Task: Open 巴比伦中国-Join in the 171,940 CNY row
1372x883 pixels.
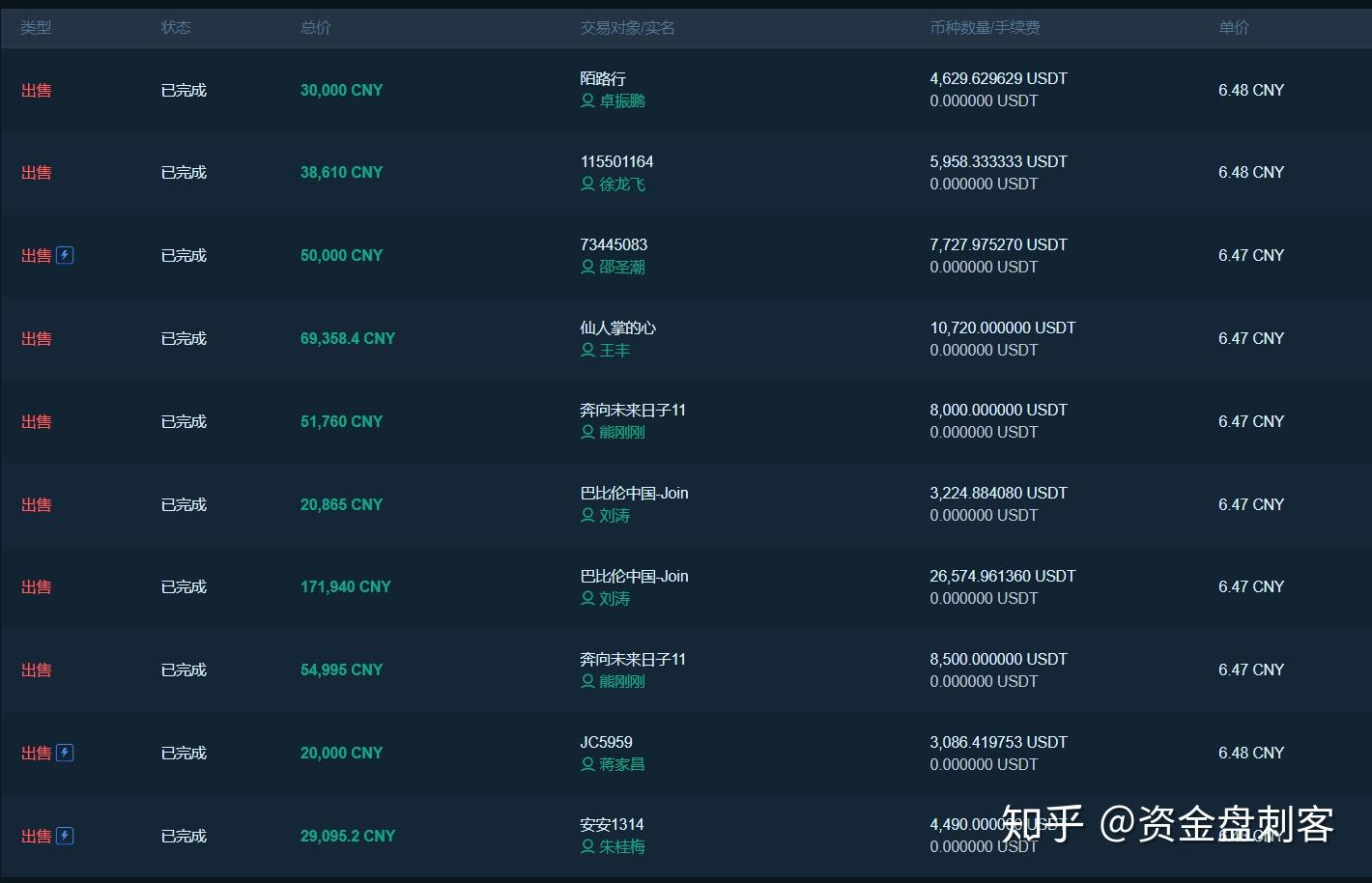Action: coord(634,576)
